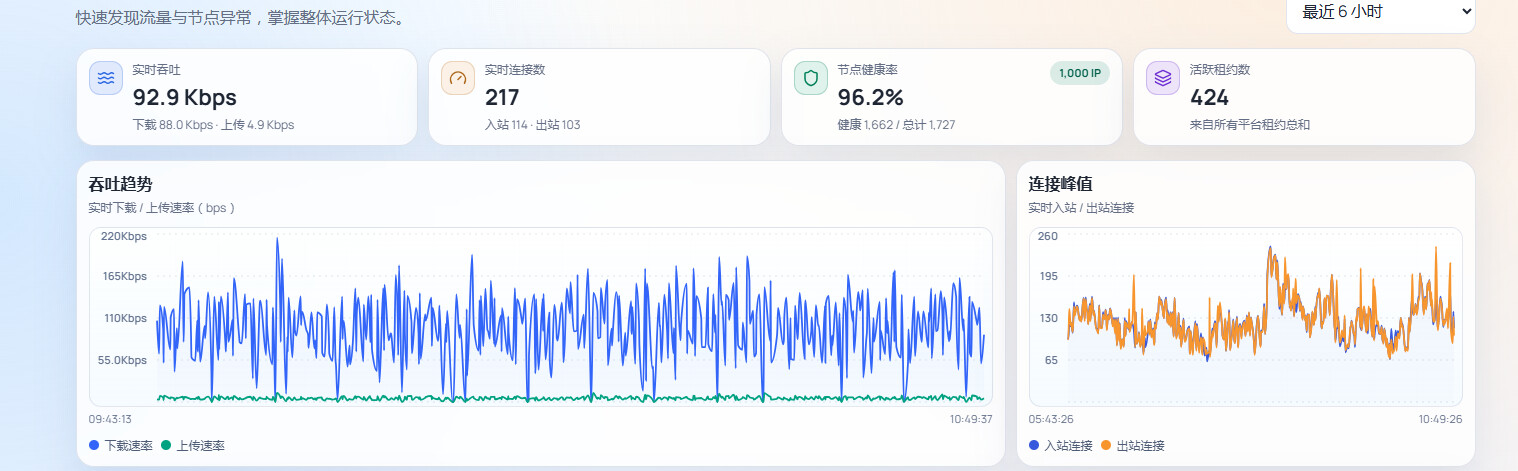Click the realtime throughput wave icon
Viewport: 1518px width, 471px height.
(106, 78)
